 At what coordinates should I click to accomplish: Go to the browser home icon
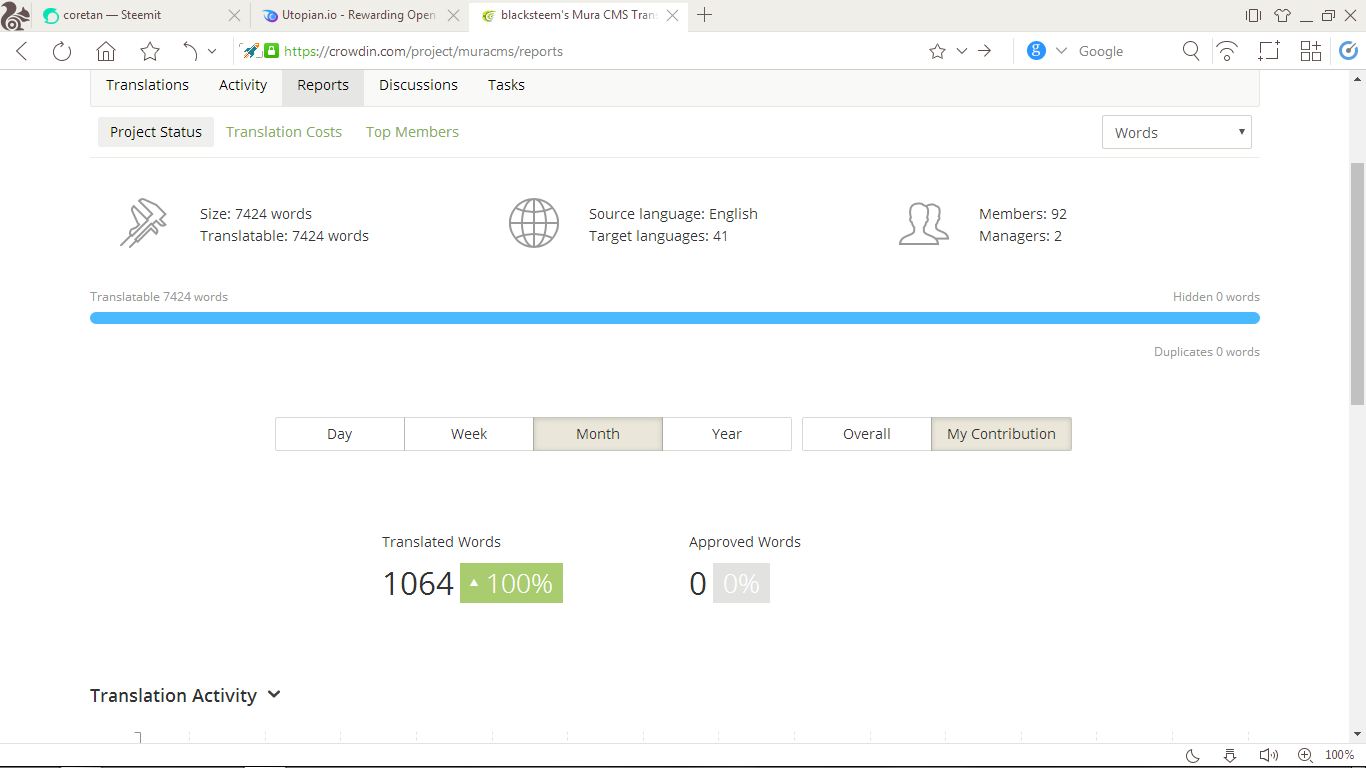pos(106,51)
